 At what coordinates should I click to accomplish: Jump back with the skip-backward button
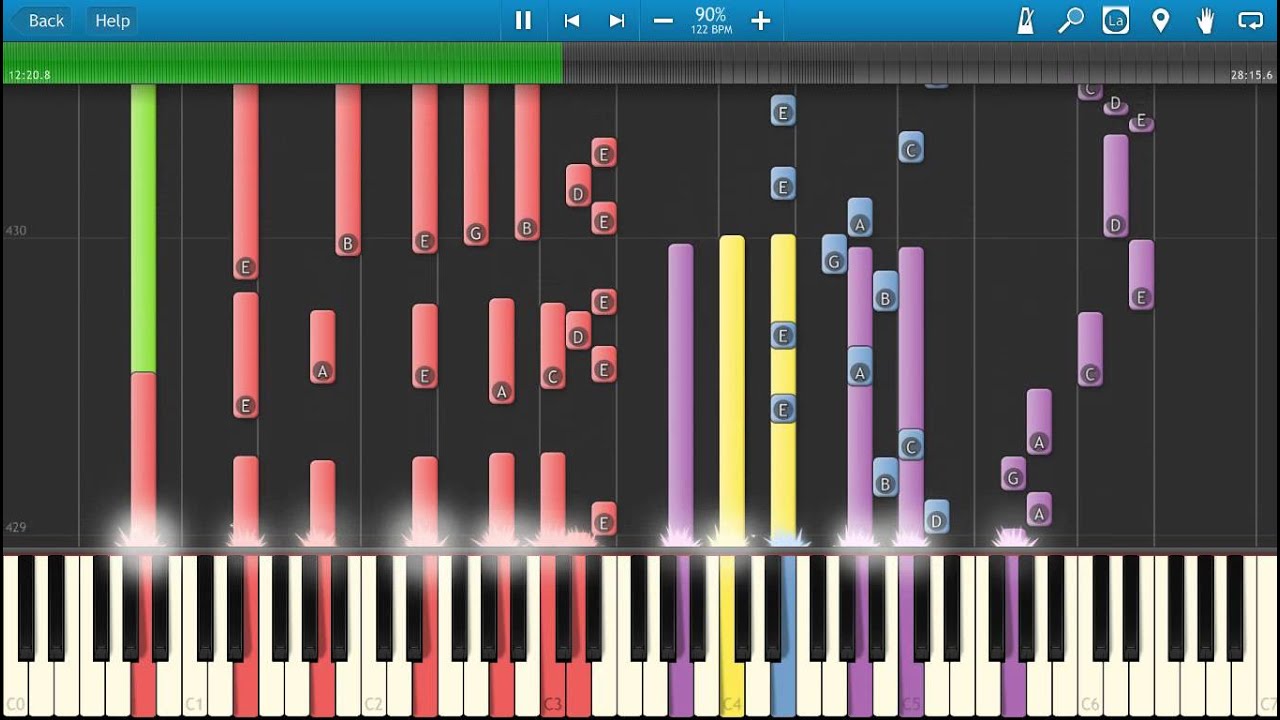572,20
